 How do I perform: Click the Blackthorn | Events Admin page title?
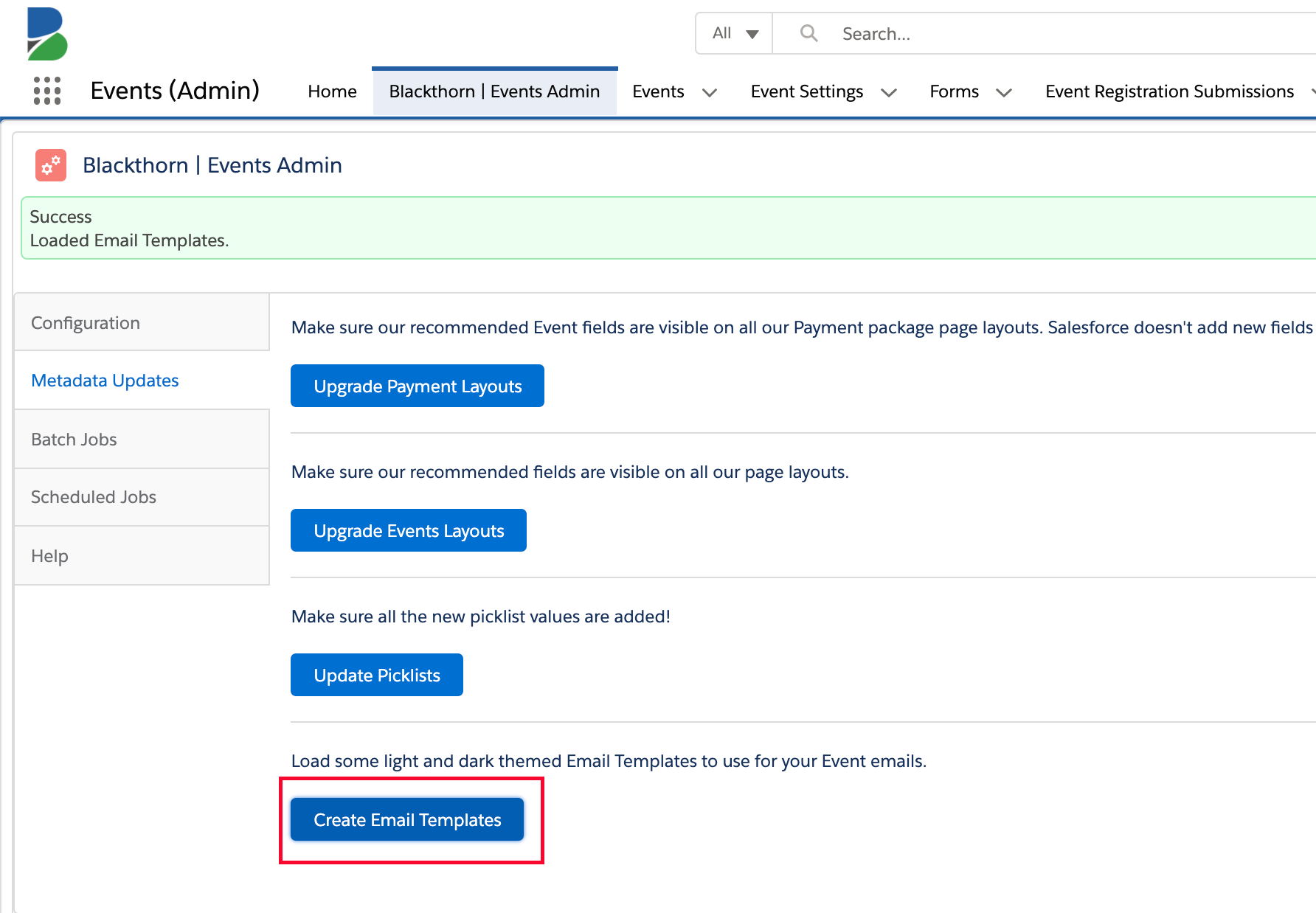(x=212, y=165)
